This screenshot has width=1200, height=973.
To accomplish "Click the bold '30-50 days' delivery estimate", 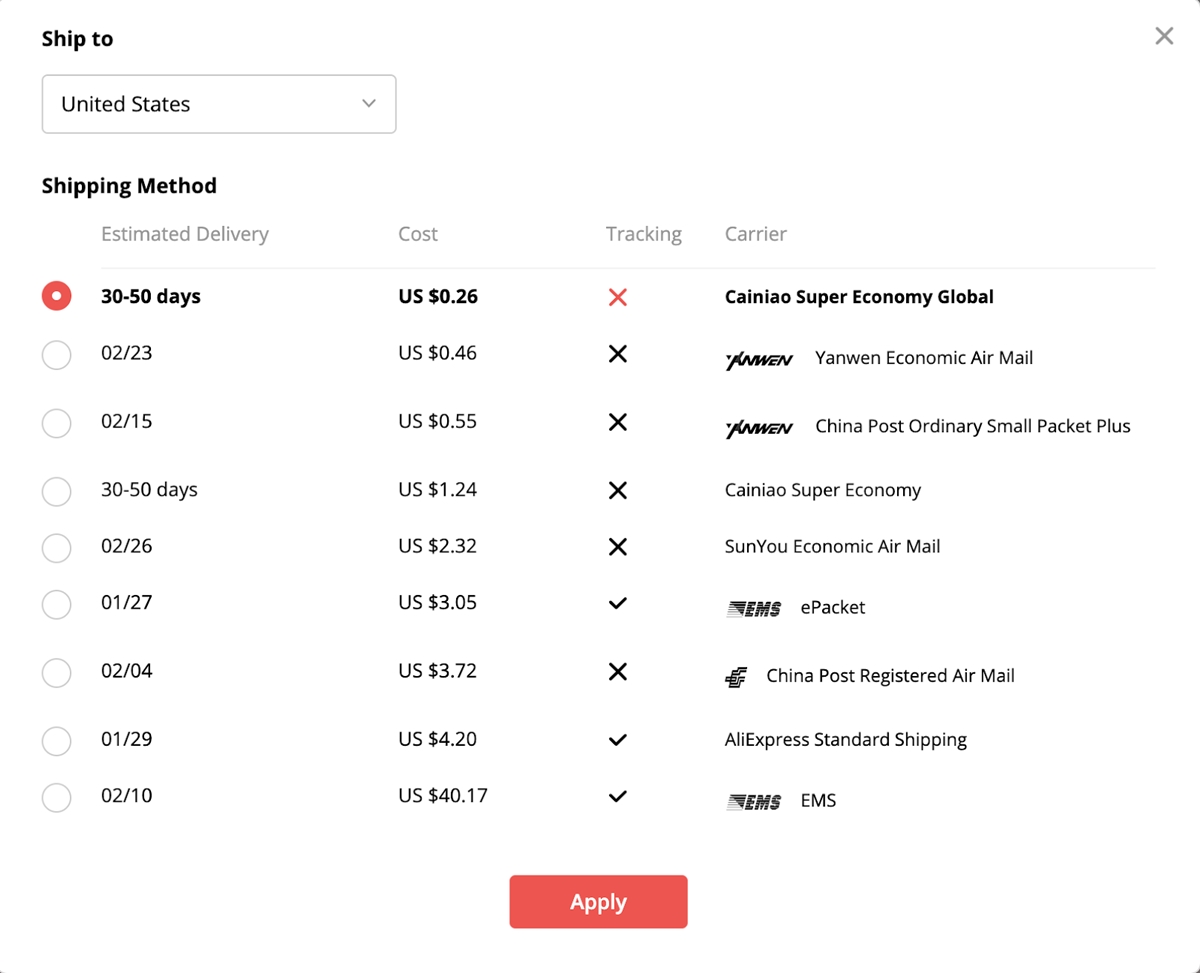I will 151,296.
